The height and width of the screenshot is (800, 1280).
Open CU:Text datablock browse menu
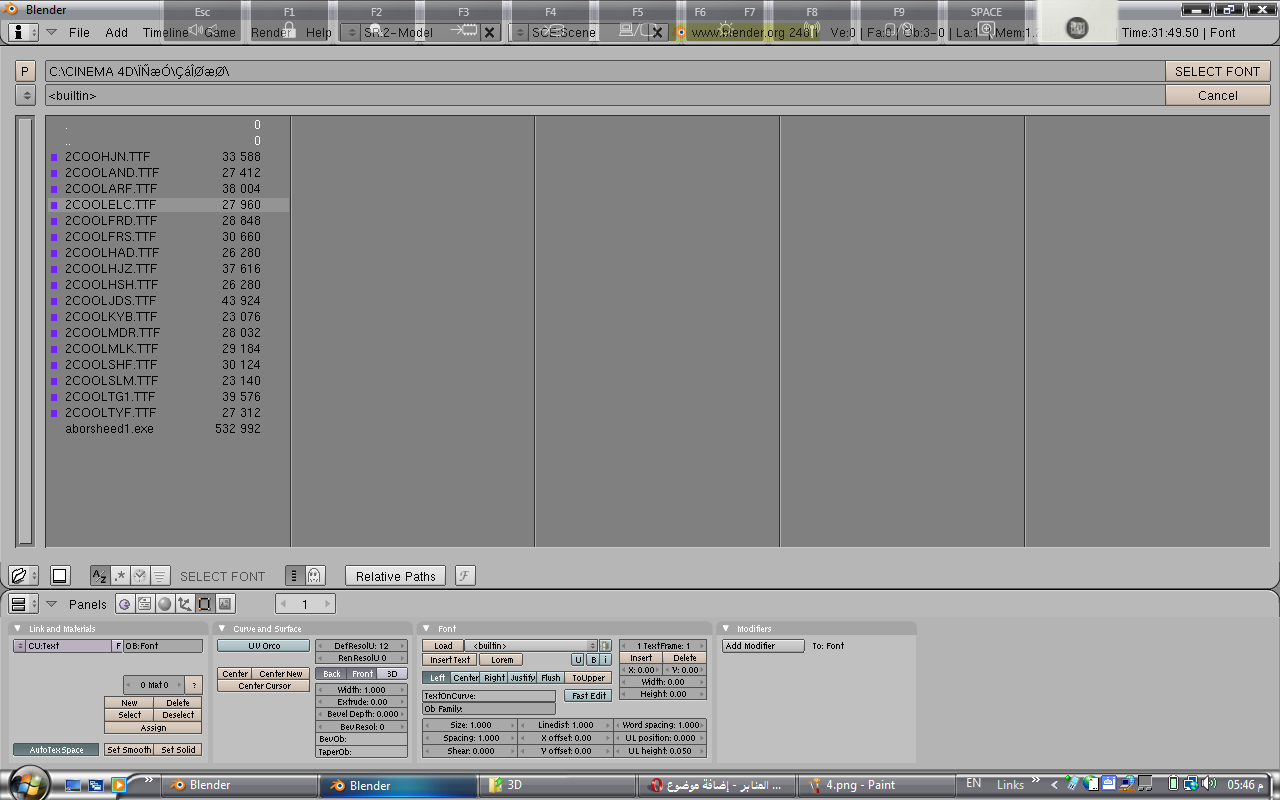[19, 646]
